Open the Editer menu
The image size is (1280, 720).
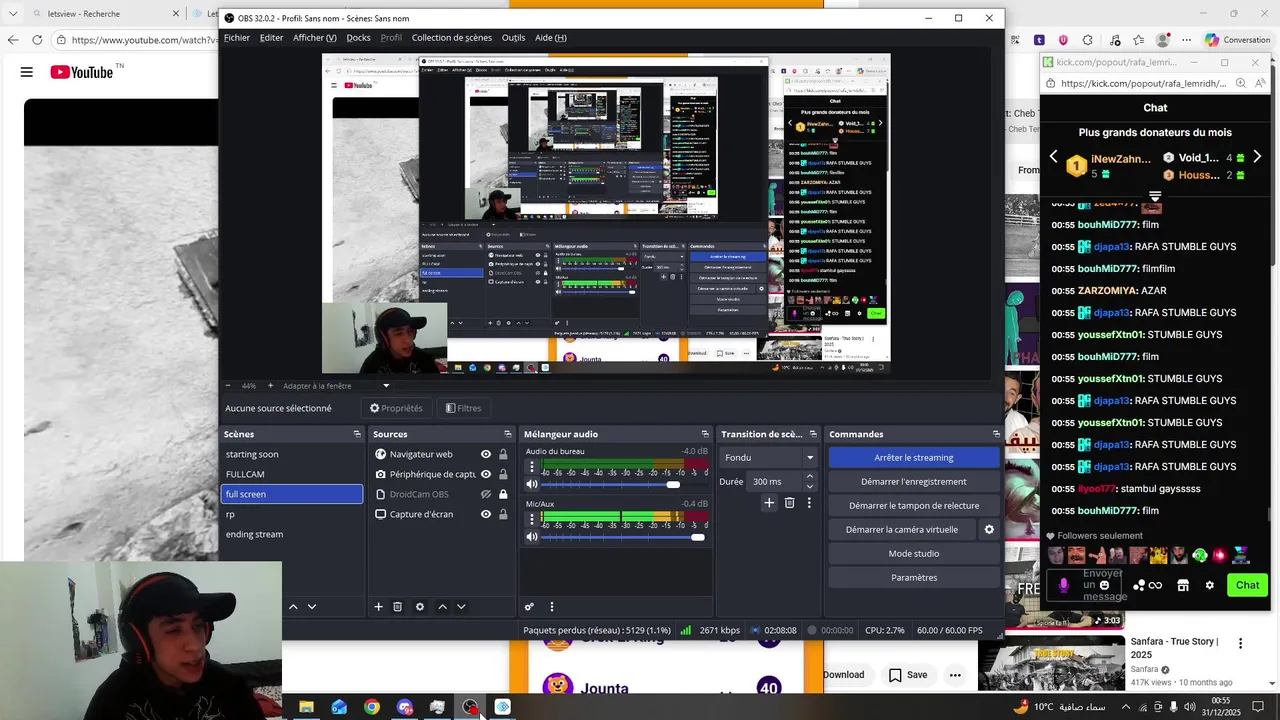coord(271,38)
